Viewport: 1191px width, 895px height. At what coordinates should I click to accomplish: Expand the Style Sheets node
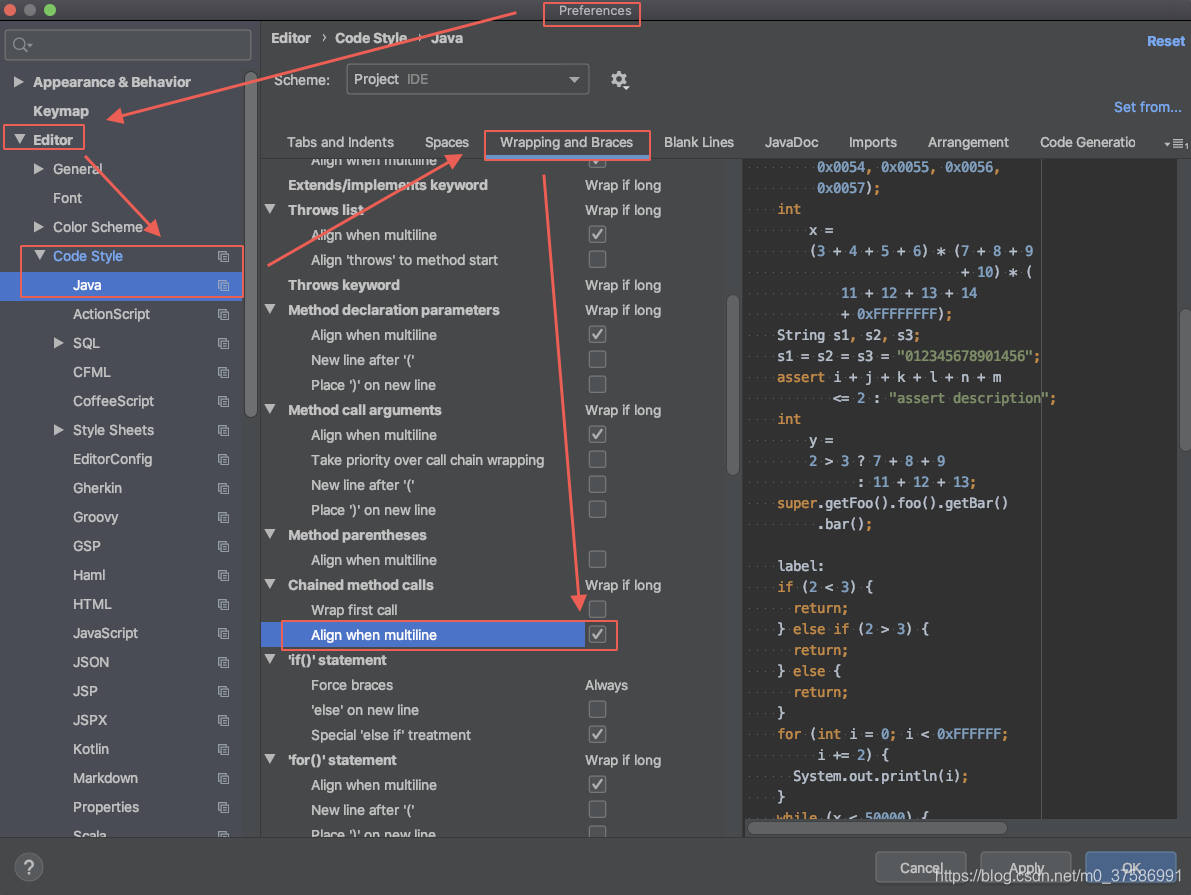[58, 430]
